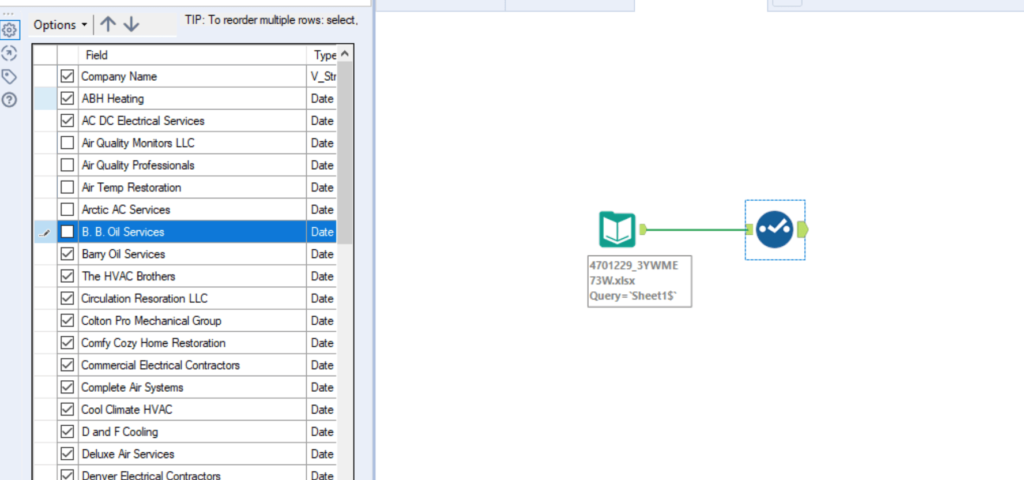Move selected field down with down arrow

(x=132, y=24)
